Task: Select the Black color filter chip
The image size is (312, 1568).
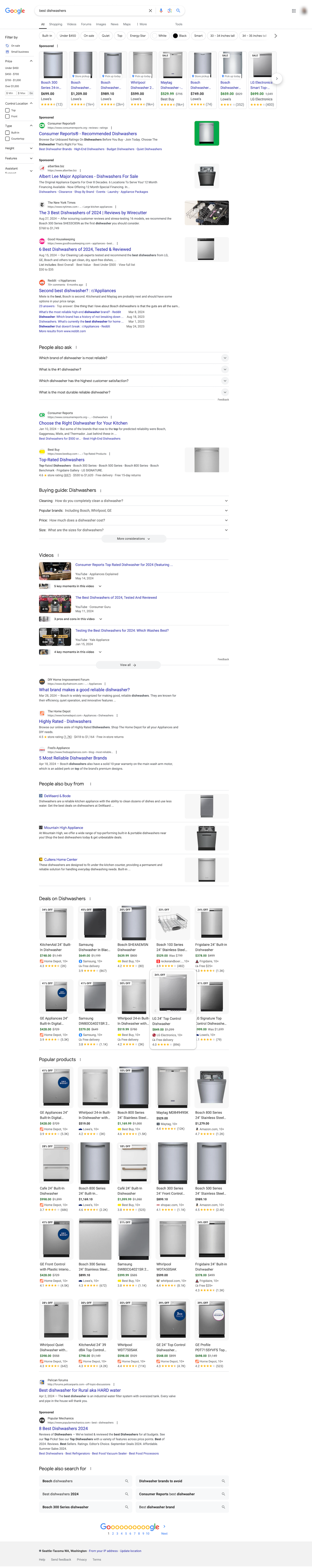Action: point(180,36)
